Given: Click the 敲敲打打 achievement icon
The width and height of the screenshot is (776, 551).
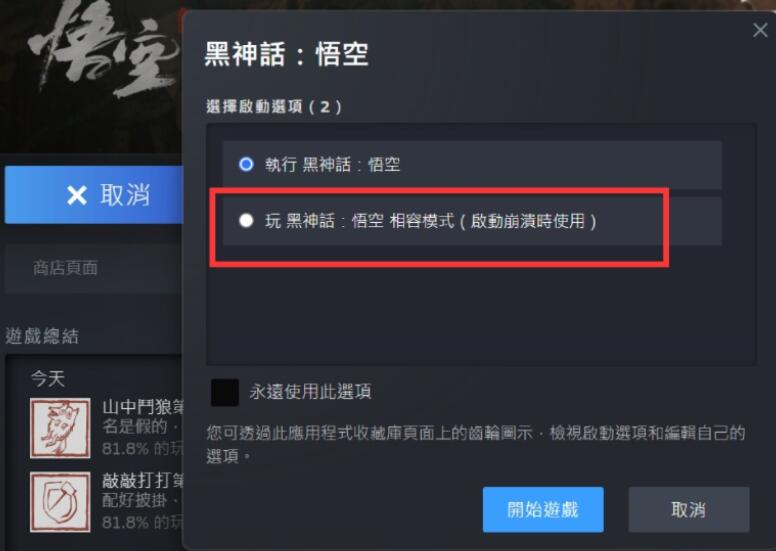Looking at the screenshot, I should pos(60,502).
